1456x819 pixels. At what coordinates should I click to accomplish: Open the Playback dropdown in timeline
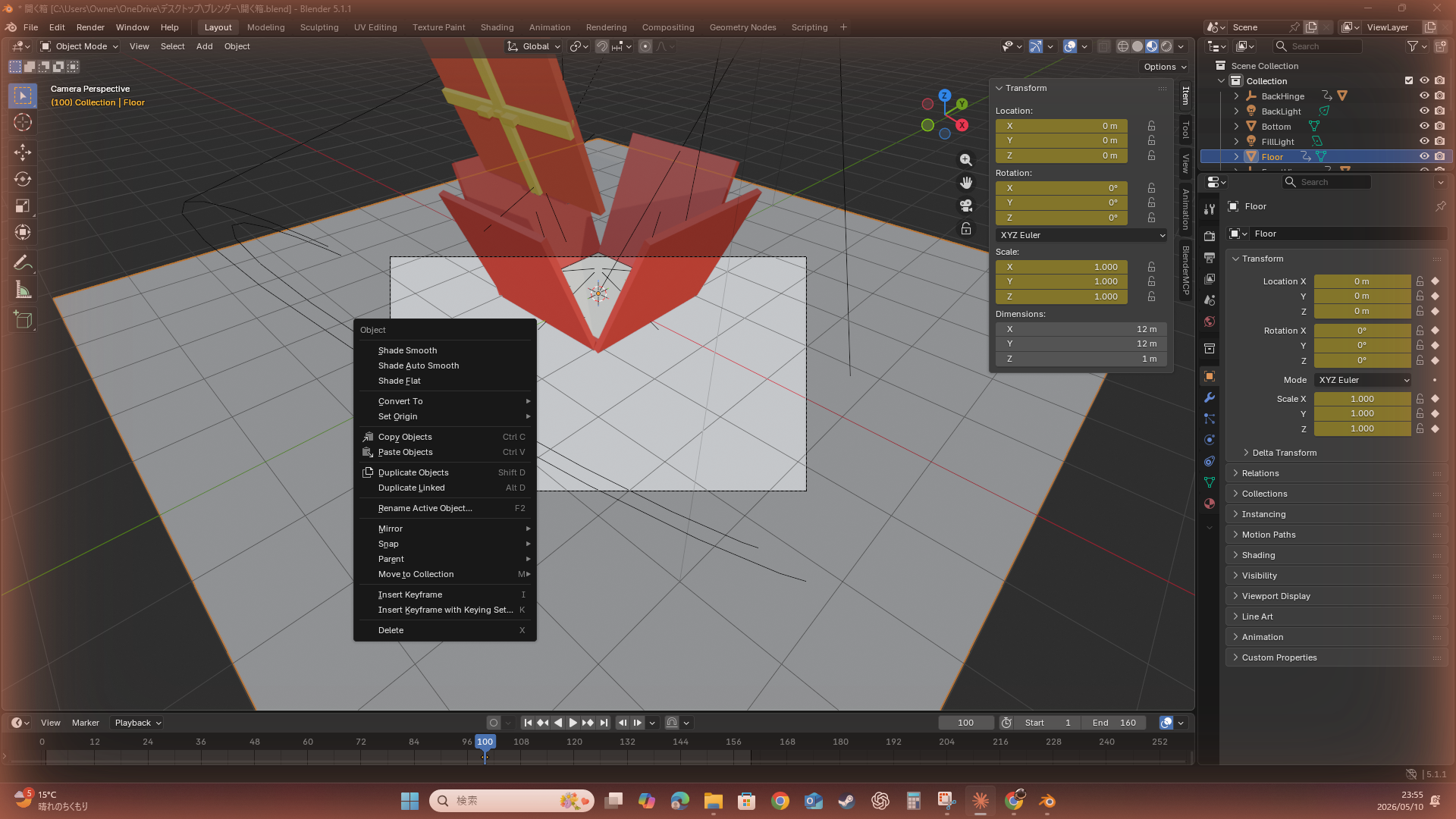[x=137, y=723]
